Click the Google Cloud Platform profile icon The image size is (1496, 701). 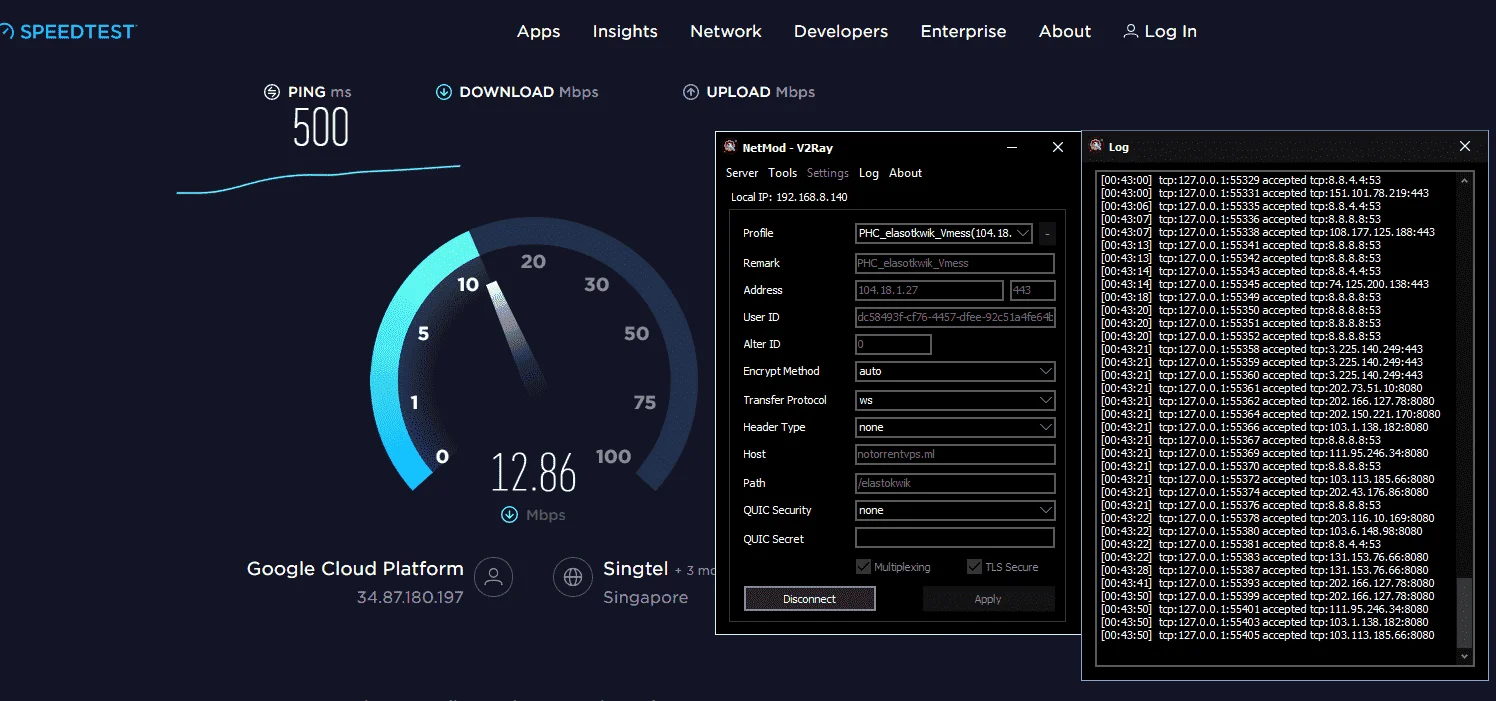pos(493,577)
